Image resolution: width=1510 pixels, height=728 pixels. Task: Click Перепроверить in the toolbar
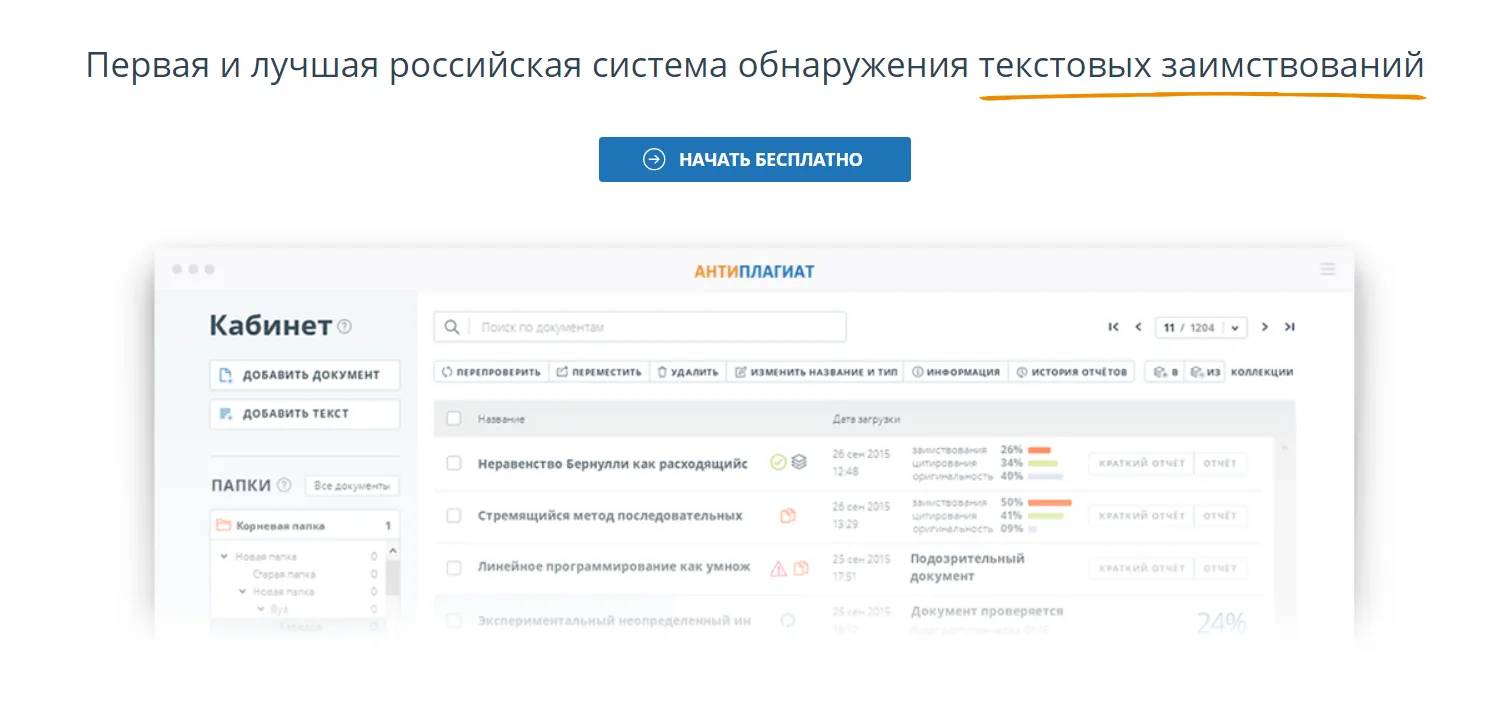point(491,372)
